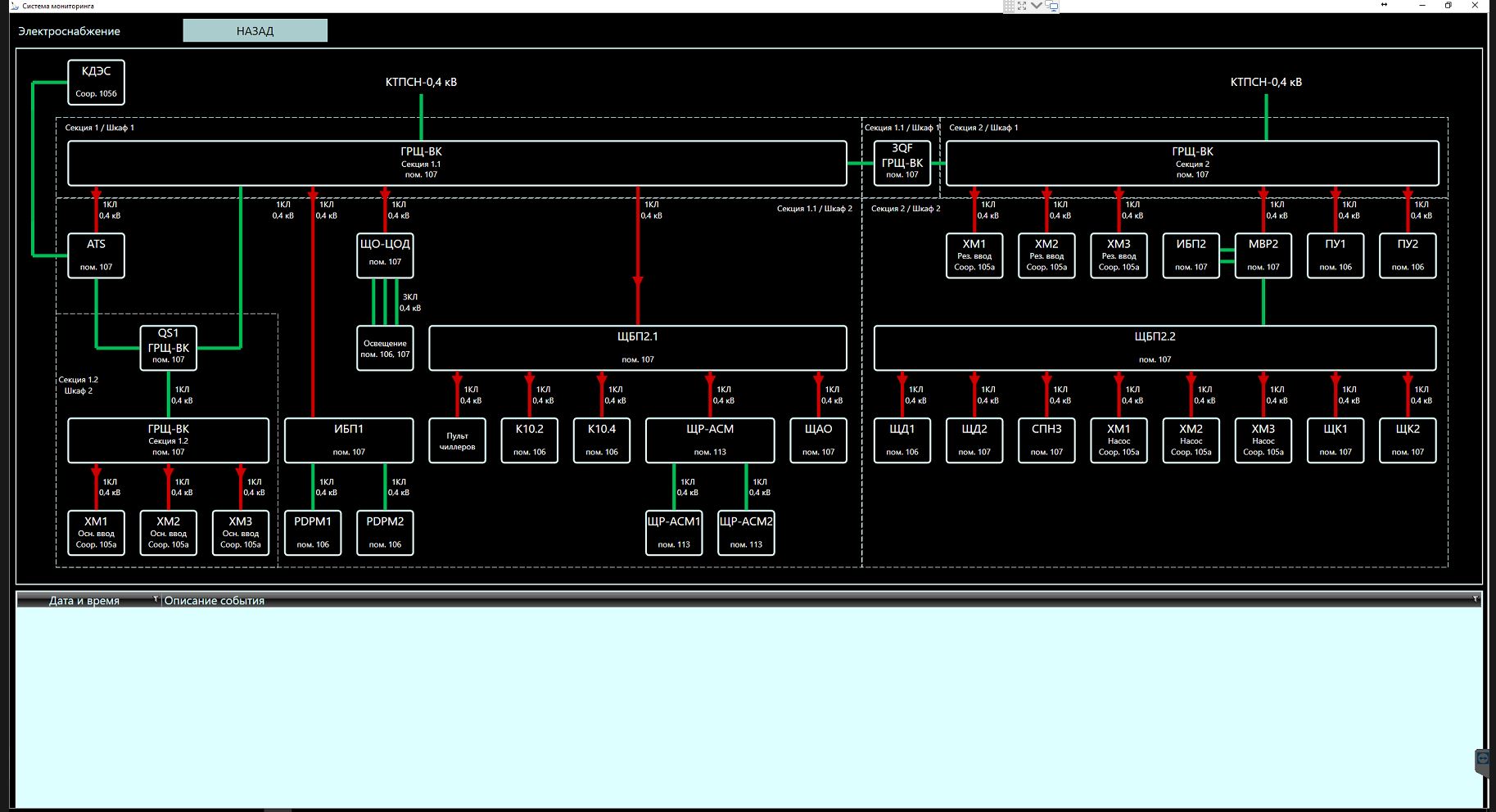Open the filter on Описание события column
The width and height of the screenshot is (1496, 812).
click(1475, 599)
